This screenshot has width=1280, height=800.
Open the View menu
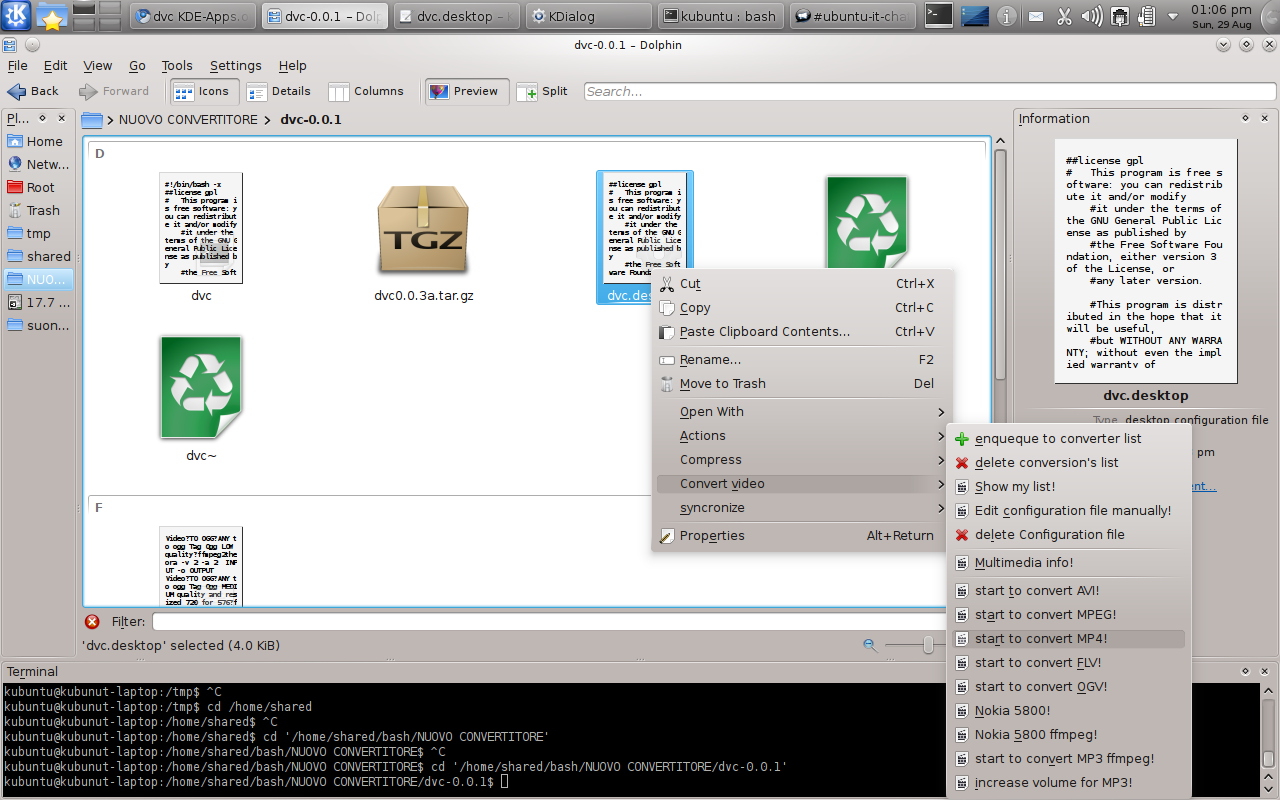(97, 65)
